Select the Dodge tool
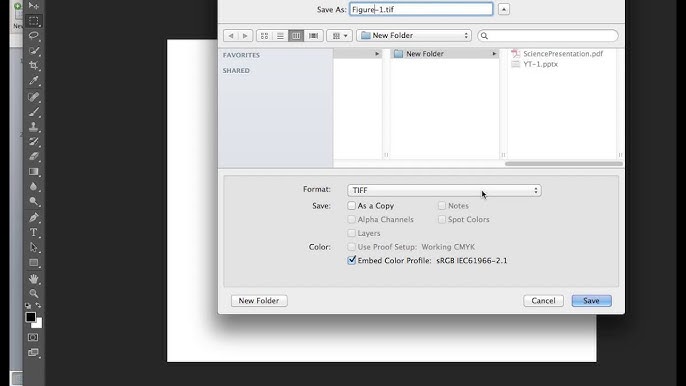The height and width of the screenshot is (386, 686). click(34, 201)
